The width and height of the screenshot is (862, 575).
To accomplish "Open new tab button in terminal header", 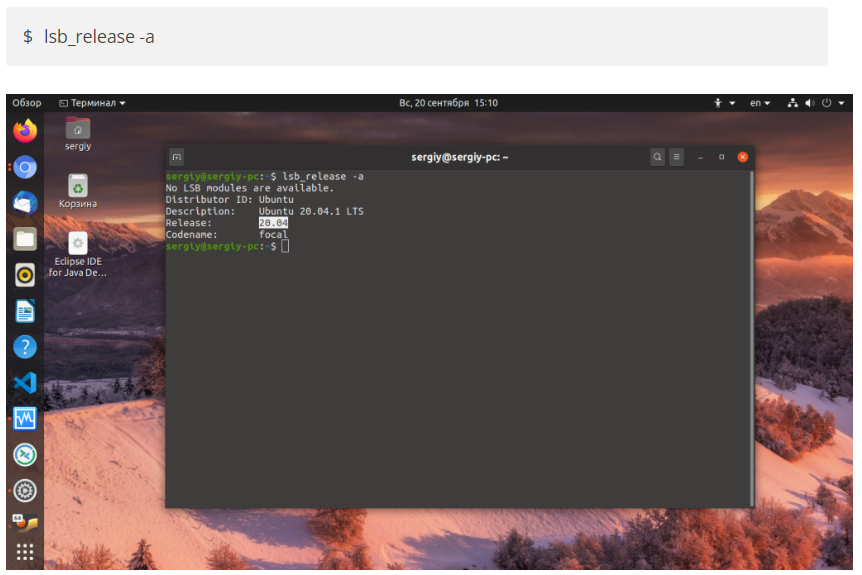I will (x=176, y=157).
